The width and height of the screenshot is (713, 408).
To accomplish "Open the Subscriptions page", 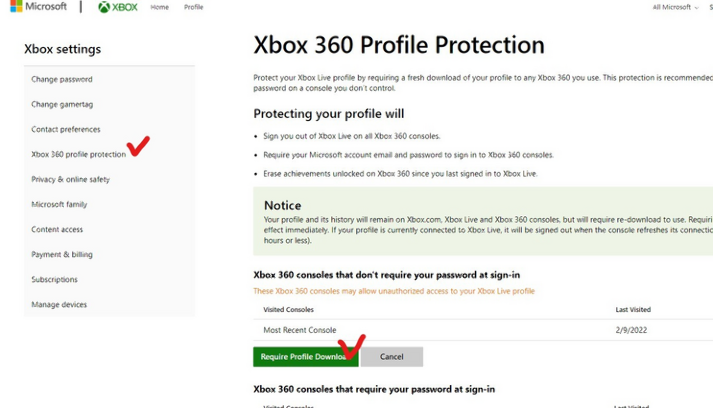I will [54, 279].
